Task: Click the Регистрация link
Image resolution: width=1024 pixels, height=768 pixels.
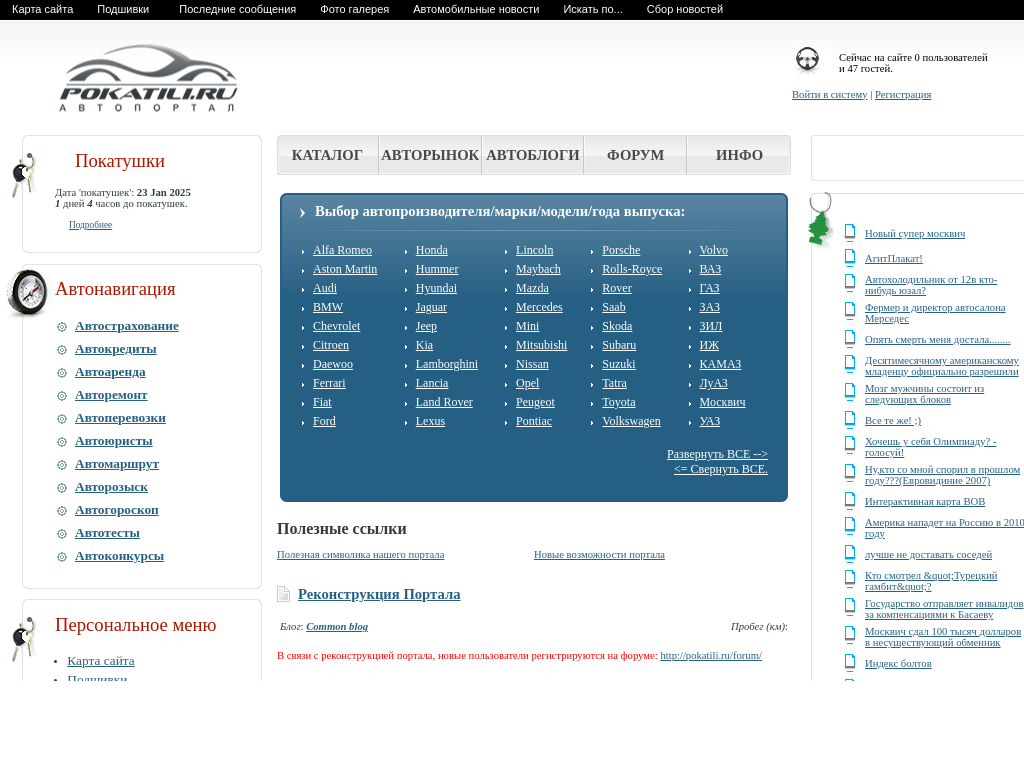Action: point(903,95)
